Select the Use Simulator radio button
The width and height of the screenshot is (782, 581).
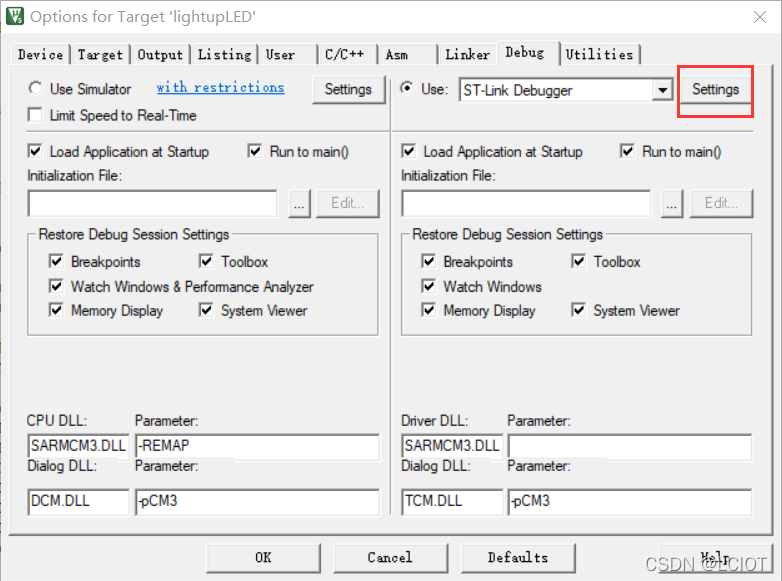pyautogui.click(x=35, y=88)
